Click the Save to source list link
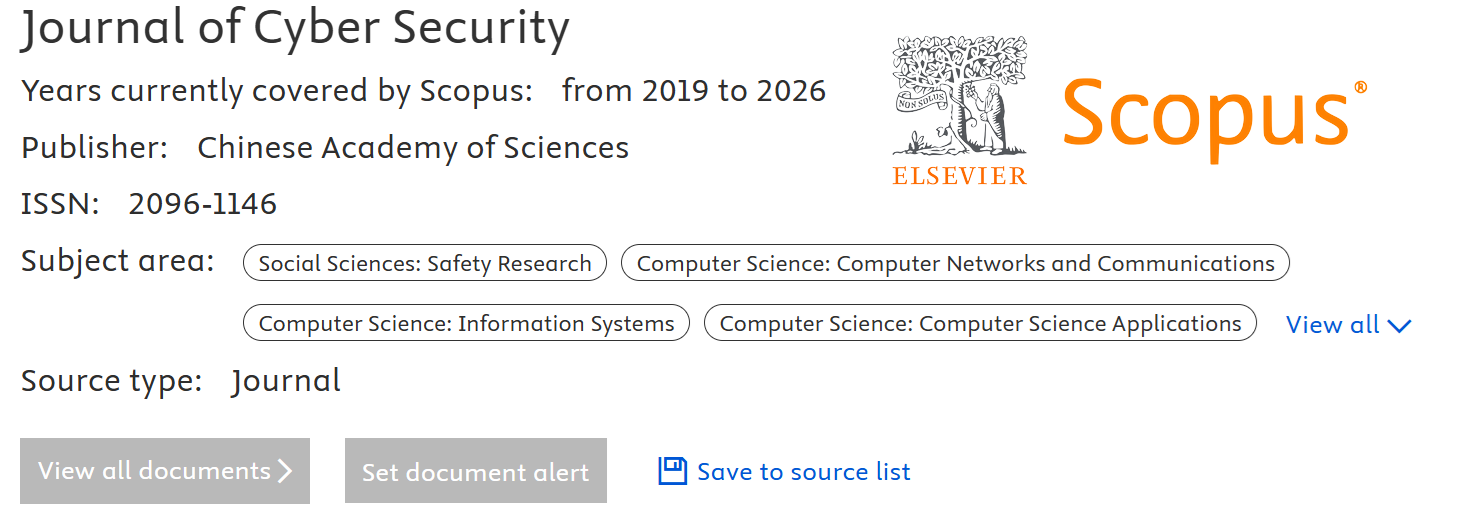 pyautogui.click(x=803, y=472)
